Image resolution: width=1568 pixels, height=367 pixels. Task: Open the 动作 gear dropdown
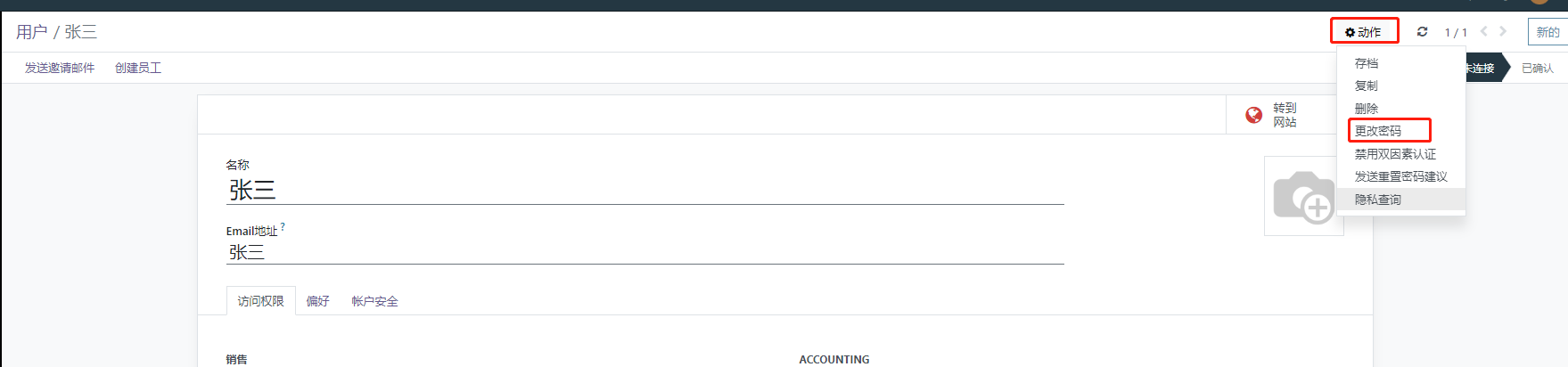click(x=1364, y=32)
